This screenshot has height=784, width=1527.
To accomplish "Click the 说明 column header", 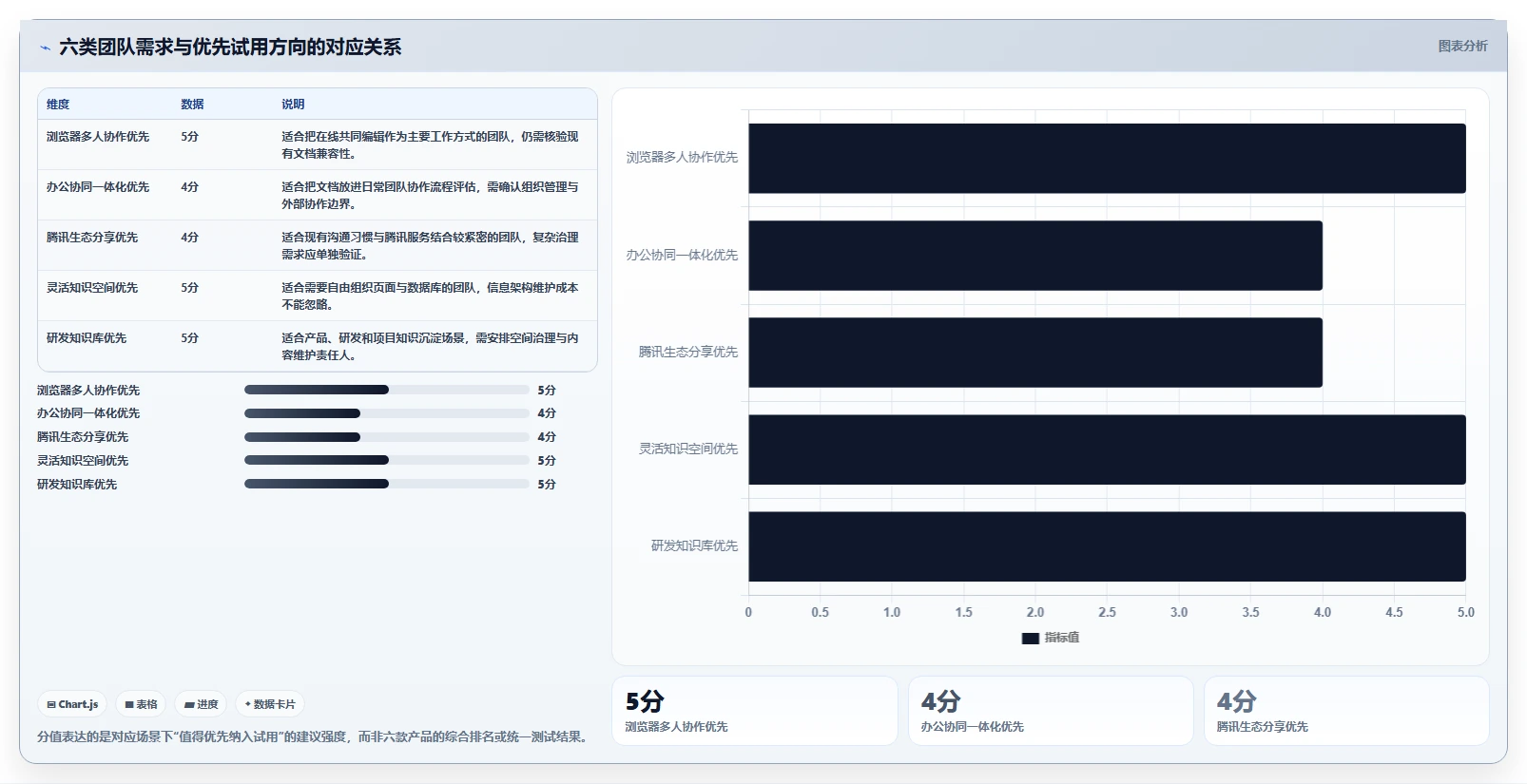I will [x=293, y=105].
